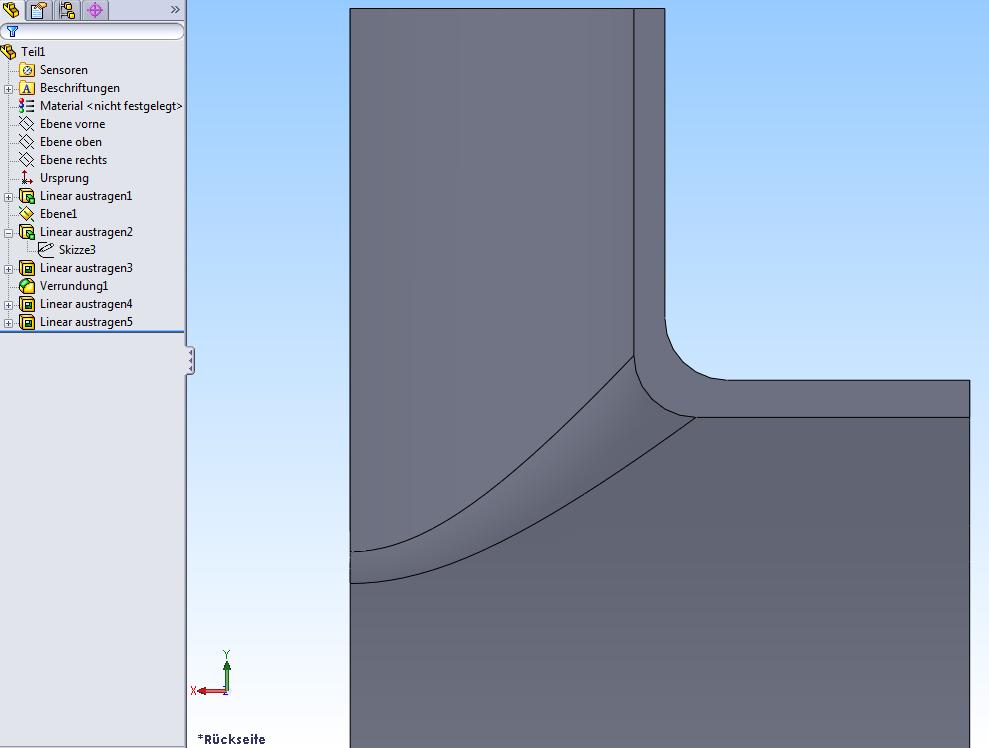Click the rollback bar below Linear austragen5
989x748 pixels.
[x=92, y=332]
